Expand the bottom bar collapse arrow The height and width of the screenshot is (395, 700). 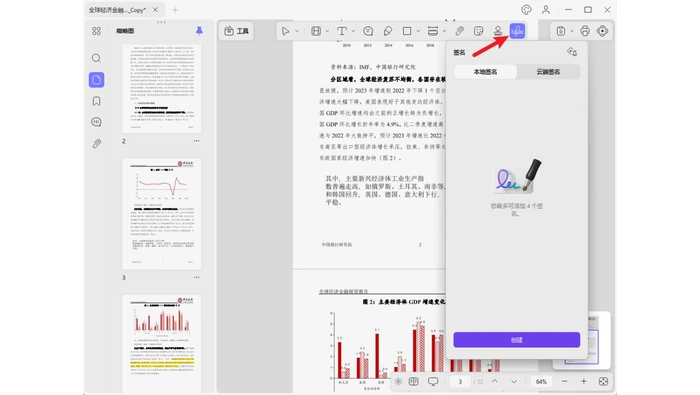(x=398, y=382)
